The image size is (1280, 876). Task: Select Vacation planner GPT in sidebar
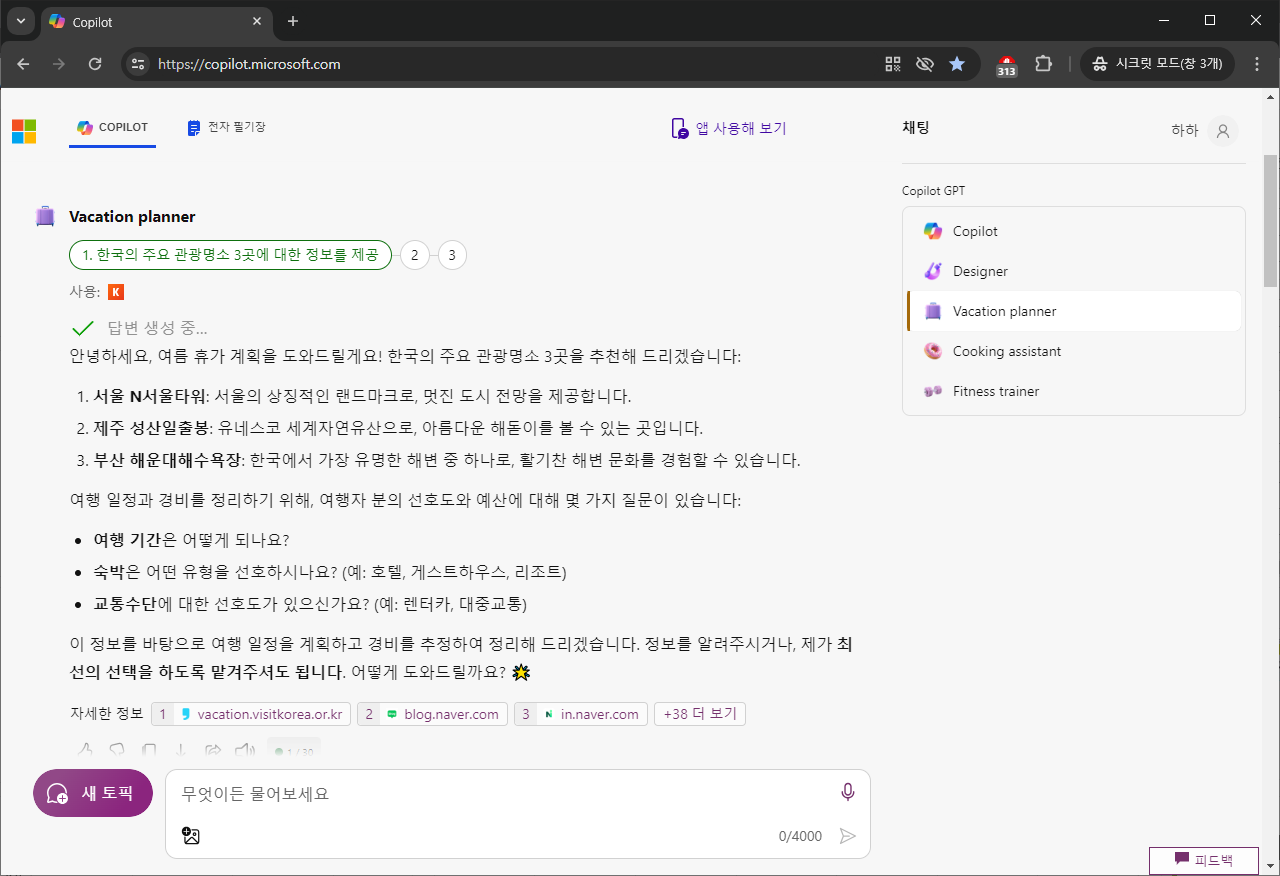coord(1073,311)
